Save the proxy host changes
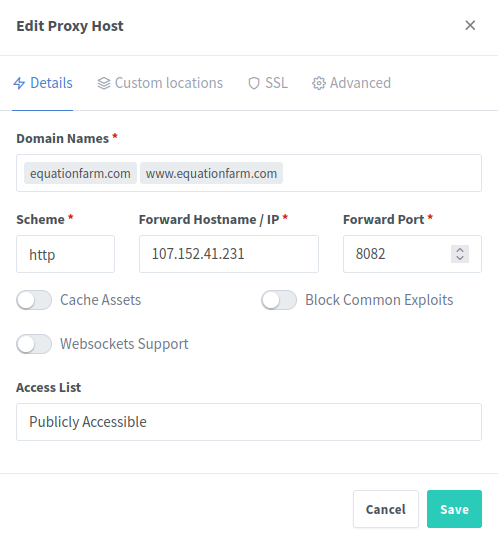Viewport: 498px width, 541px height. 454,509
